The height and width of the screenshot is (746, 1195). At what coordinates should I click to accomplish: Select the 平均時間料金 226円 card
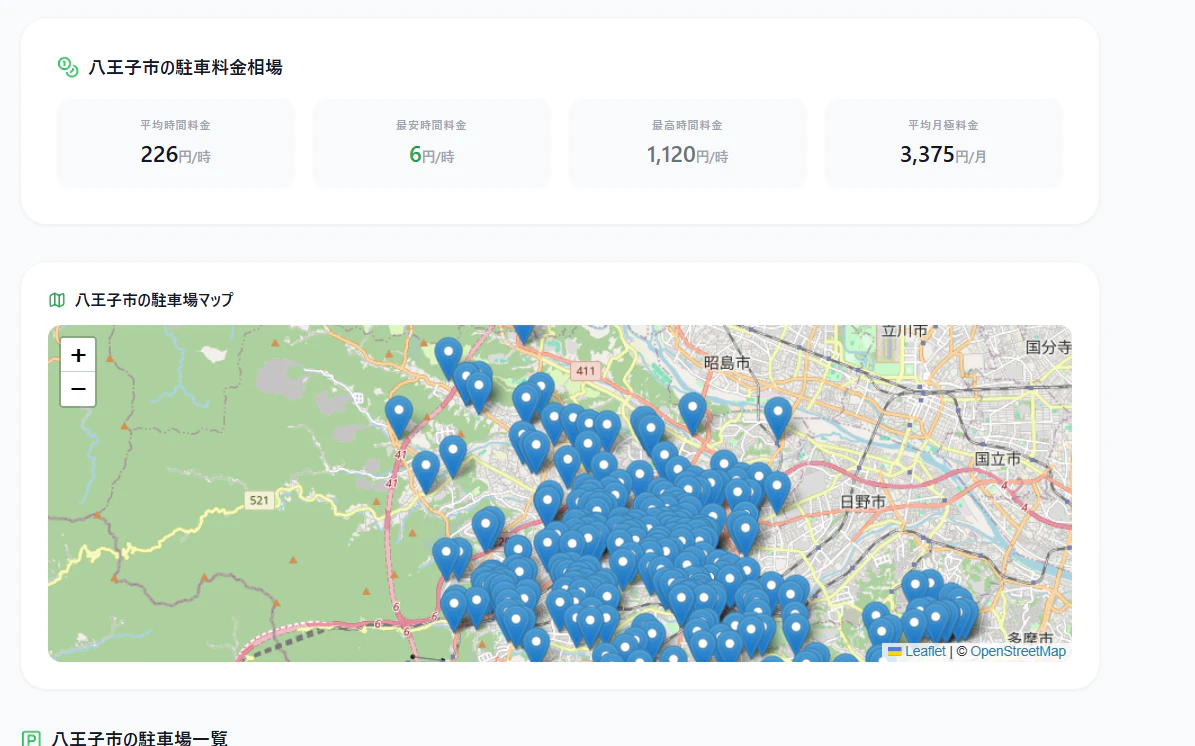tap(175, 142)
